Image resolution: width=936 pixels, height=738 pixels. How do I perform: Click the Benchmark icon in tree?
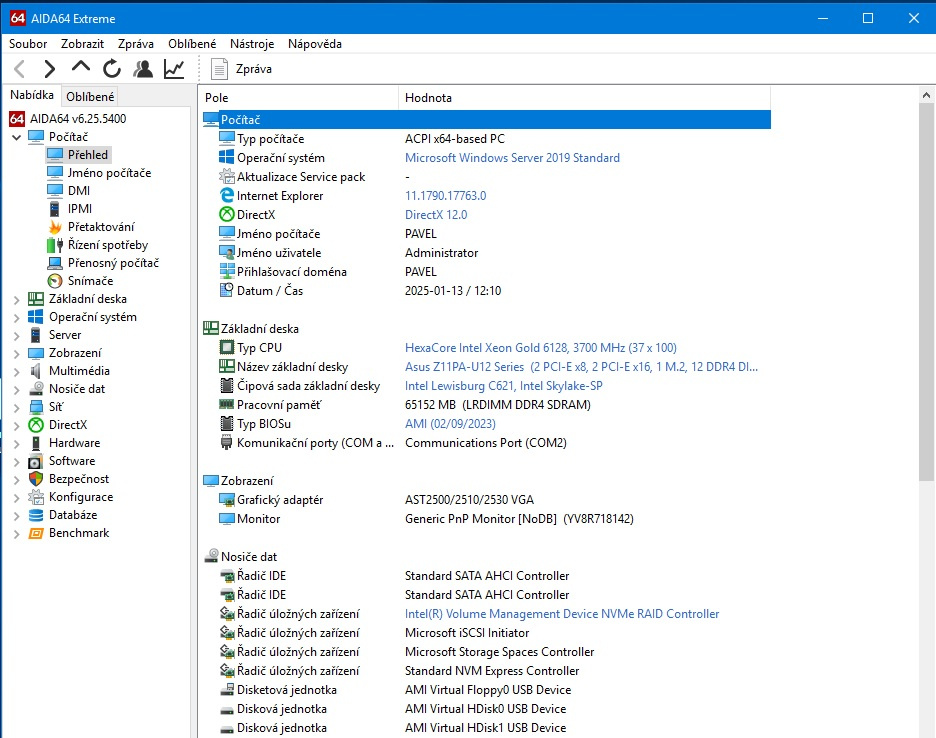[36, 533]
